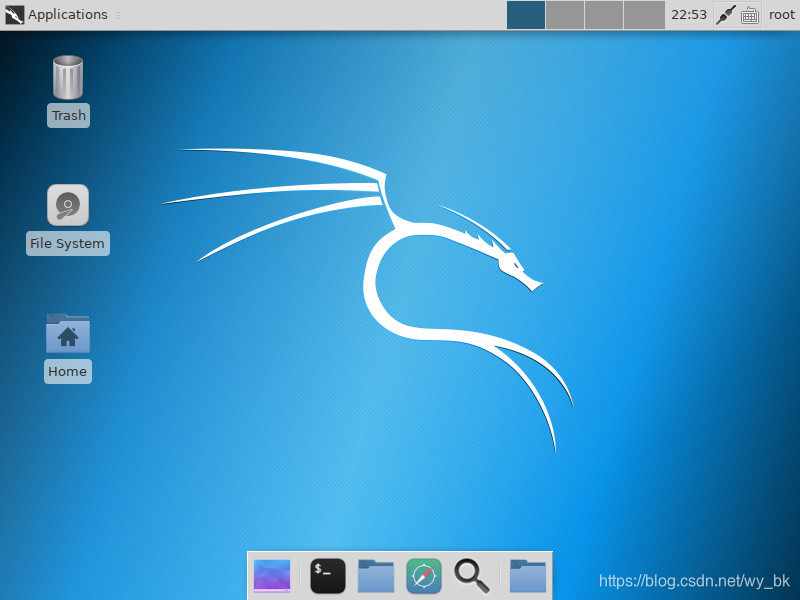Select the Home folder desktop icon
This screenshot has width=800, height=600.
(x=68, y=333)
